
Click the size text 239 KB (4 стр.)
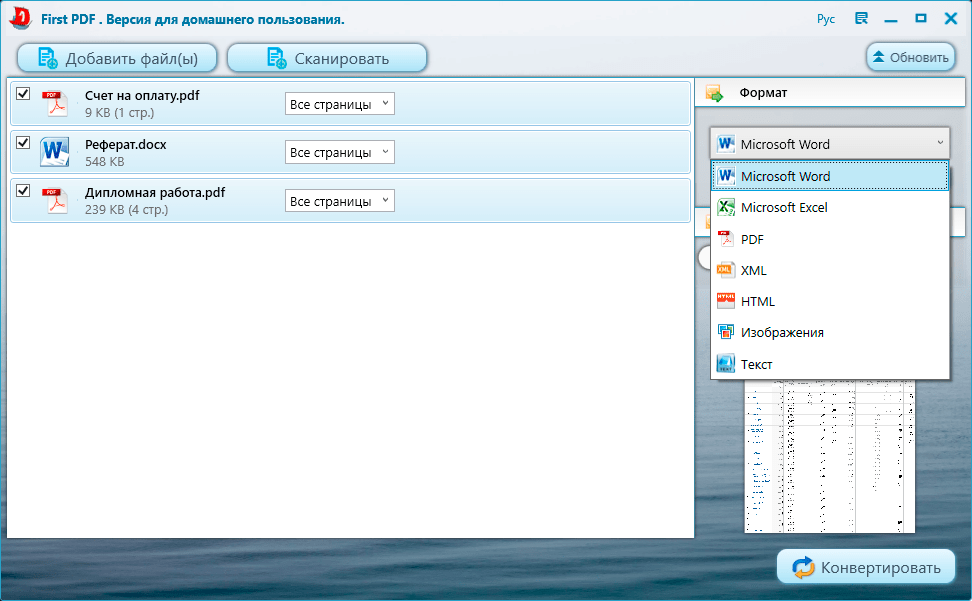pyautogui.click(x=126, y=210)
